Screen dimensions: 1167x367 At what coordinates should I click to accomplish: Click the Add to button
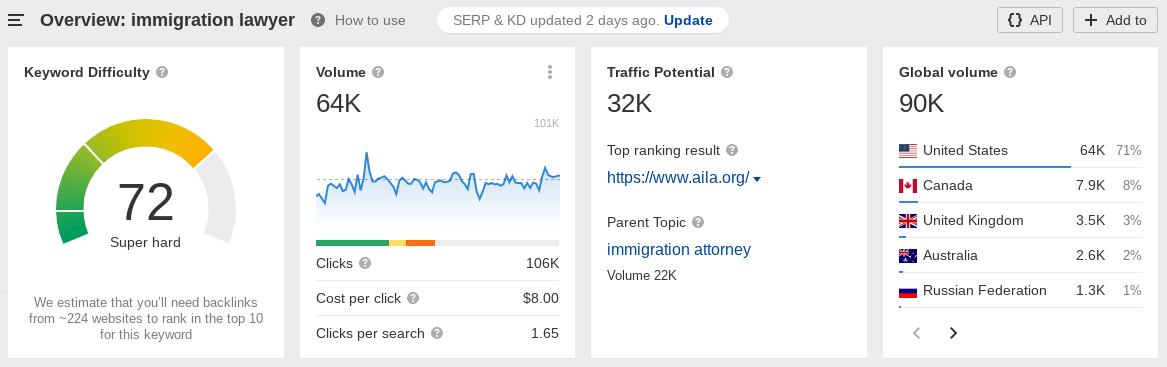pyautogui.click(x=1116, y=20)
